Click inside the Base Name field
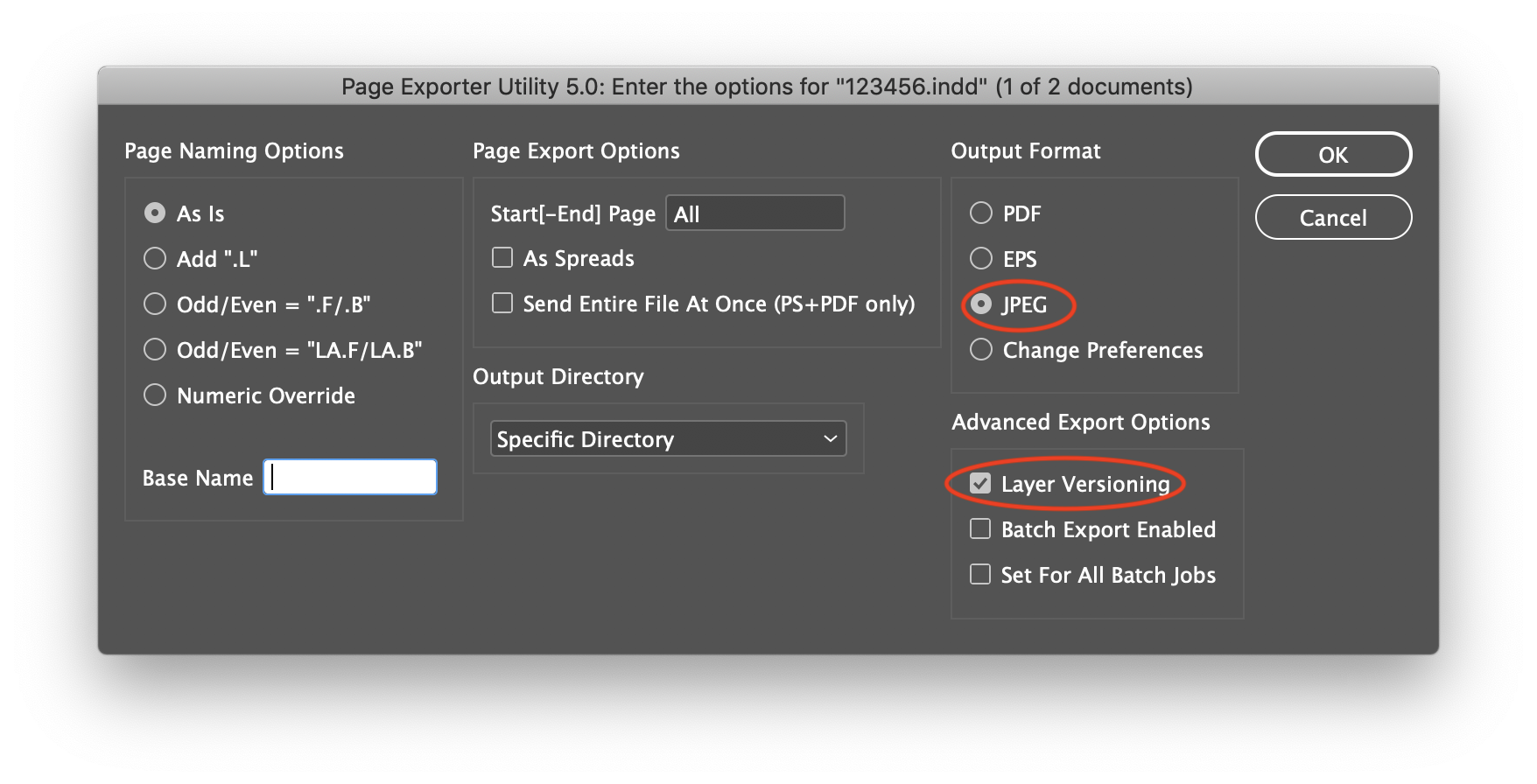Image resolution: width=1537 pixels, height=784 pixels. 348,476
